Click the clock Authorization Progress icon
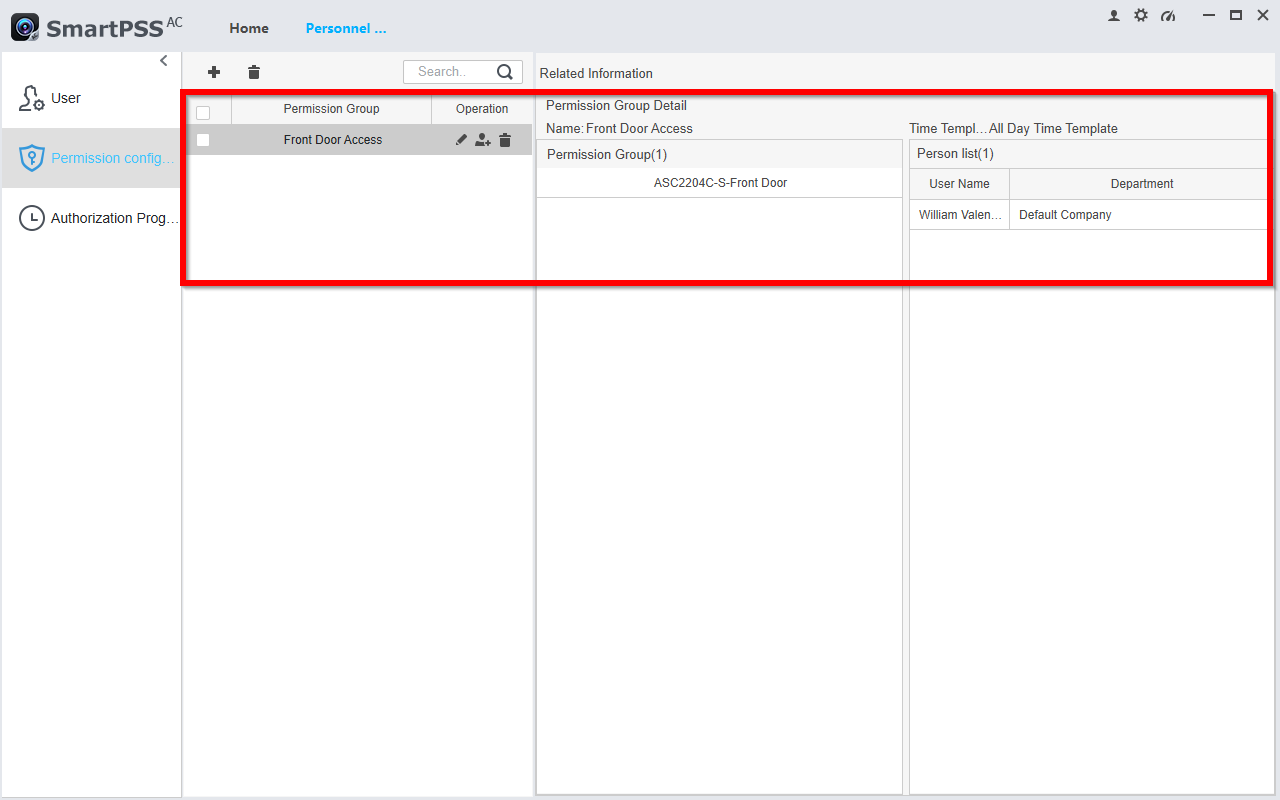Screen dimensions: 1280x800 (32, 218)
